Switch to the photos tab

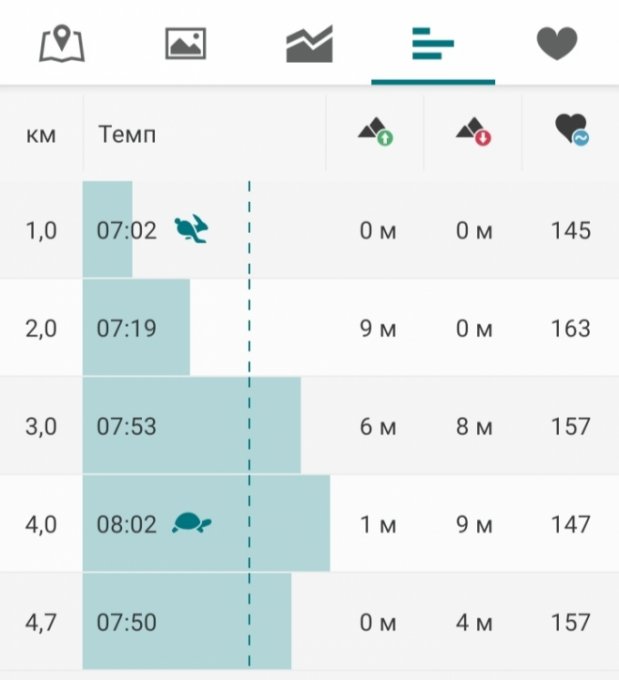[x=186, y=44]
